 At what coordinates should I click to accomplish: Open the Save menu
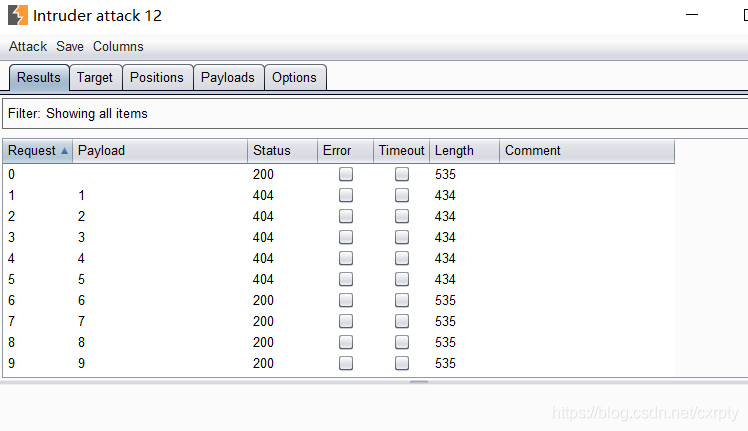click(x=70, y=46)
